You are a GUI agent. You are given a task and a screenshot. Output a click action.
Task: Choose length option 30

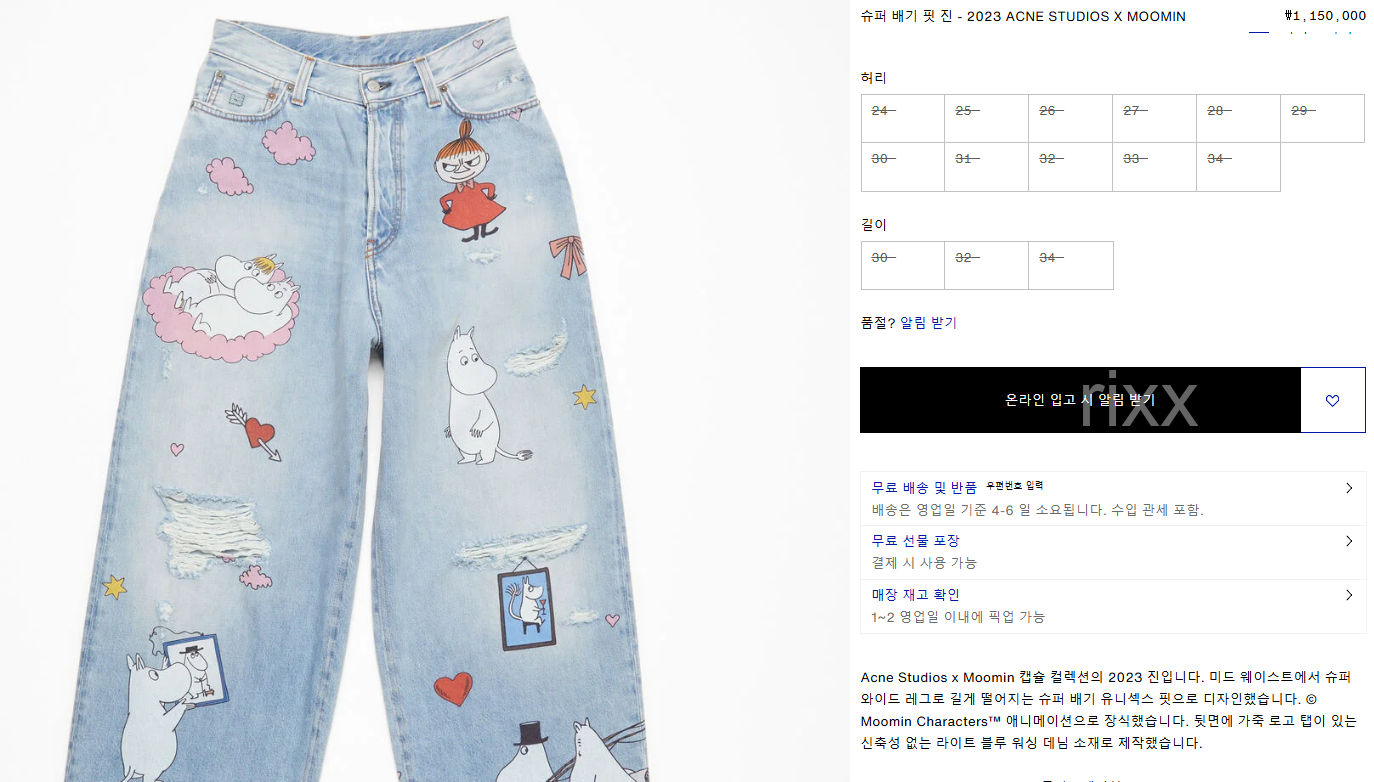click(x=903, y=265)
